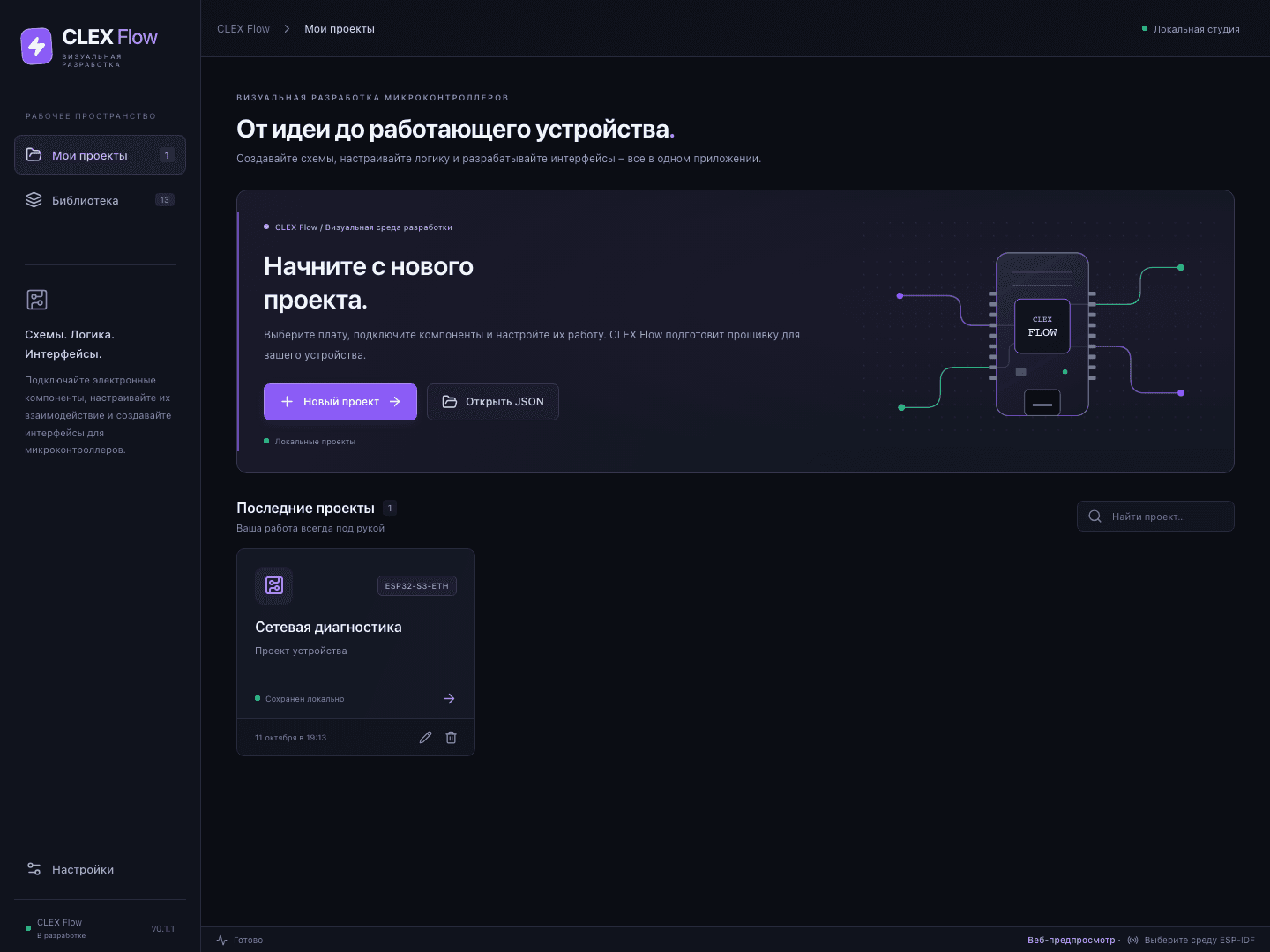Click the 13 badge next to Библиотека

pyautogui.click(x=165, y=200)
